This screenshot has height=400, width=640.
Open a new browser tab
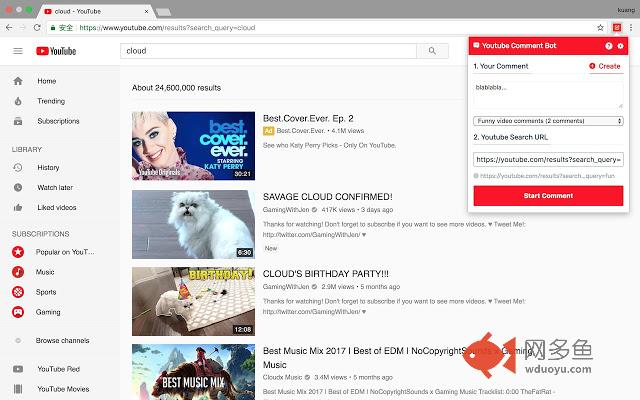pos(164,12)
